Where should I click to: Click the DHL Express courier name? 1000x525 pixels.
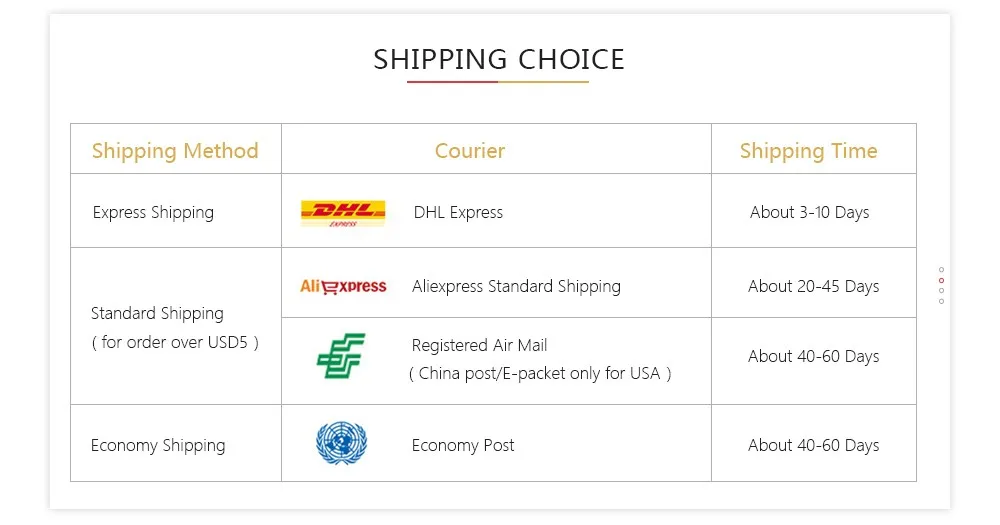point(458,212)
